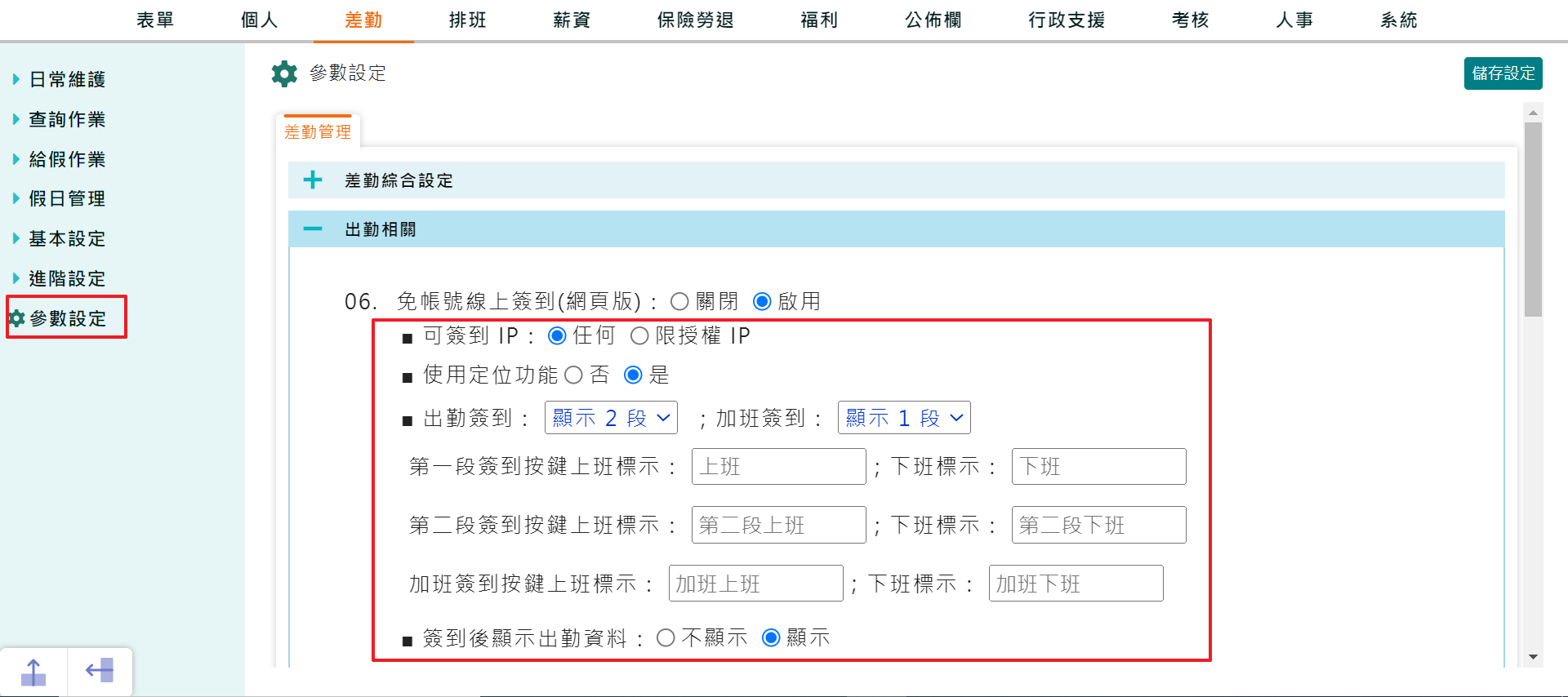Image resolution: width=1568 pixels, height=697 pixels.
Task: Open the 公佈欄 top menu
Action: point(933,20)
